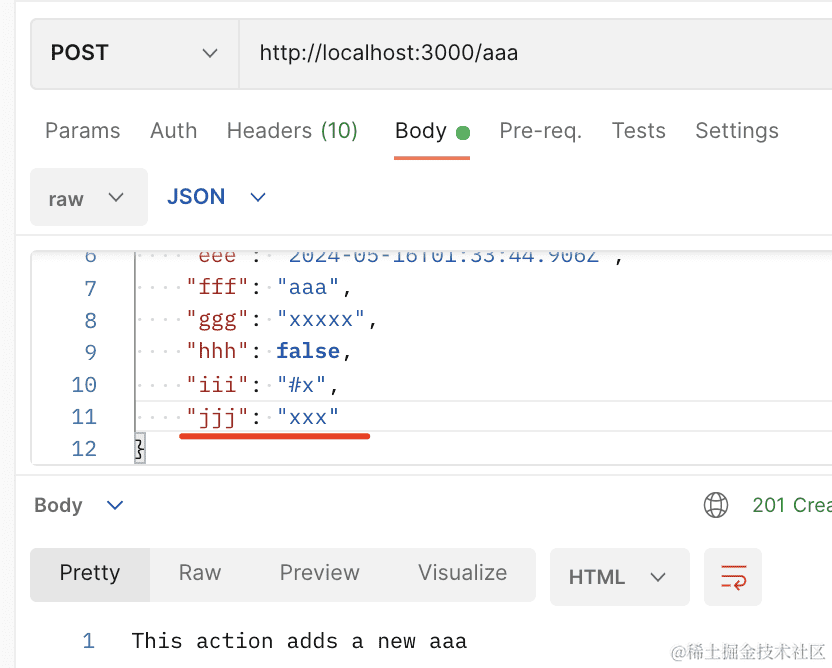Viewport: 832px width, 668px height.
Task: Select the request Body tab
Action: point(421,131)
